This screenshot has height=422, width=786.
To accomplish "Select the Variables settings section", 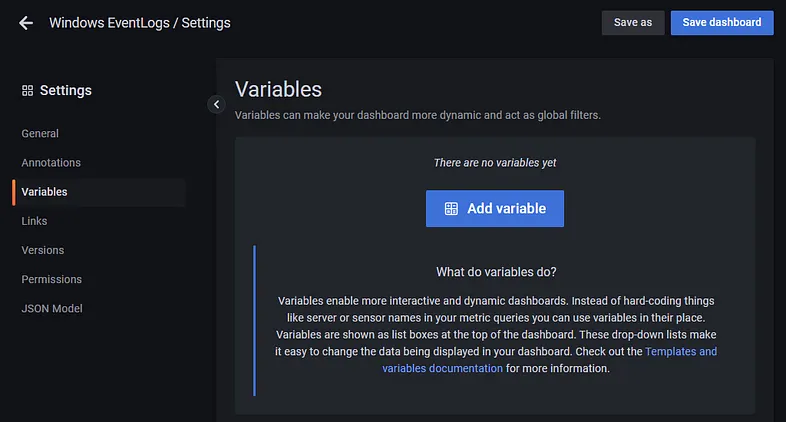I will coord(45,192).
